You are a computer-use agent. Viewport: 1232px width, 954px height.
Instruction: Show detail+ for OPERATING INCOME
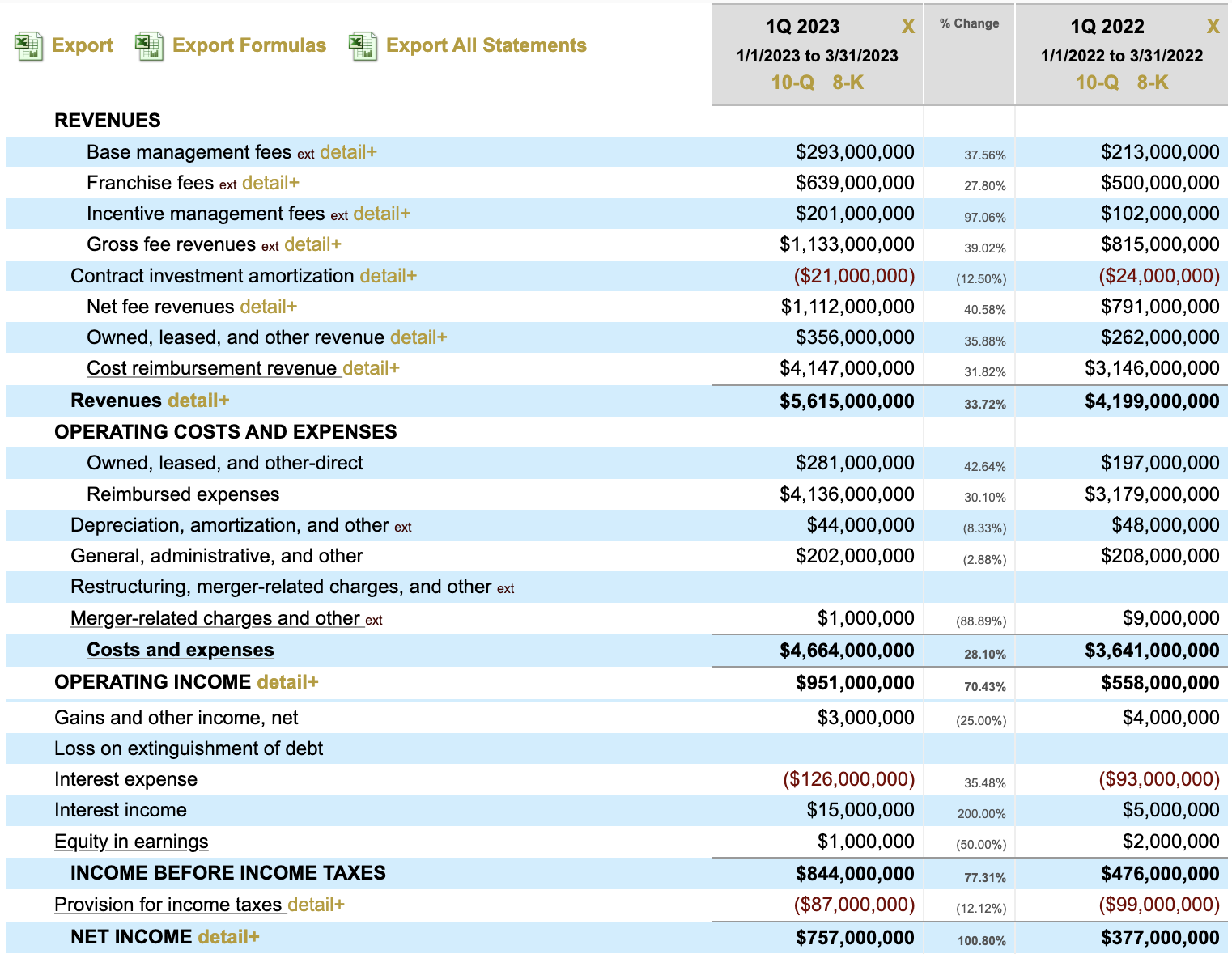click(x=287, y=682)
